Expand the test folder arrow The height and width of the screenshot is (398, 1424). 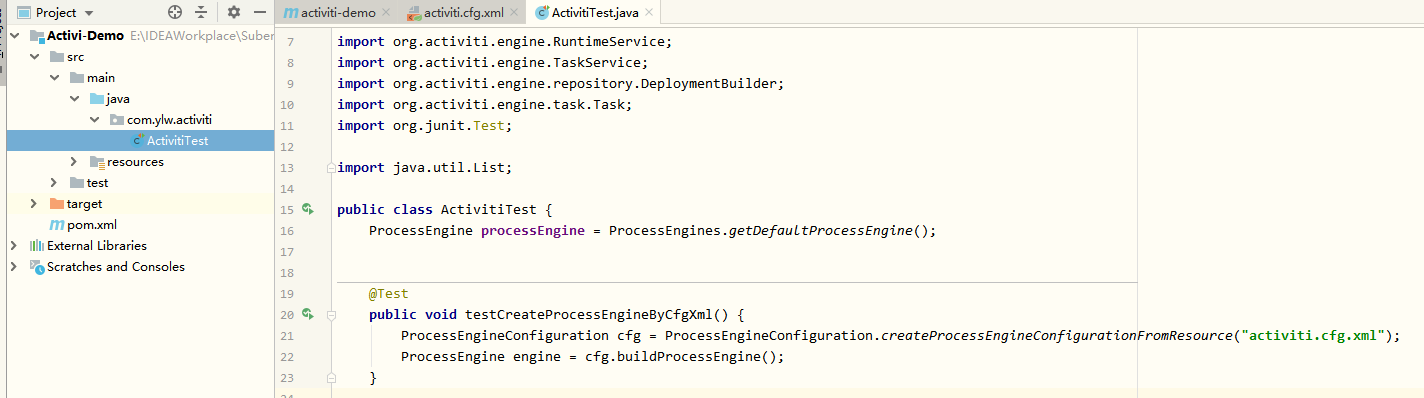55,183
